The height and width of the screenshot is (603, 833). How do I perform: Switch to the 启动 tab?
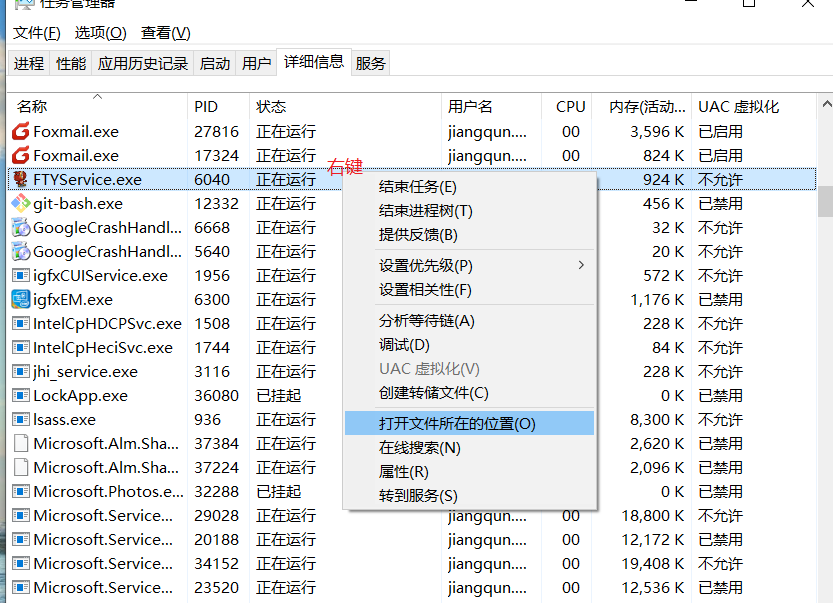pyautogui.click(x=215, y=63)
